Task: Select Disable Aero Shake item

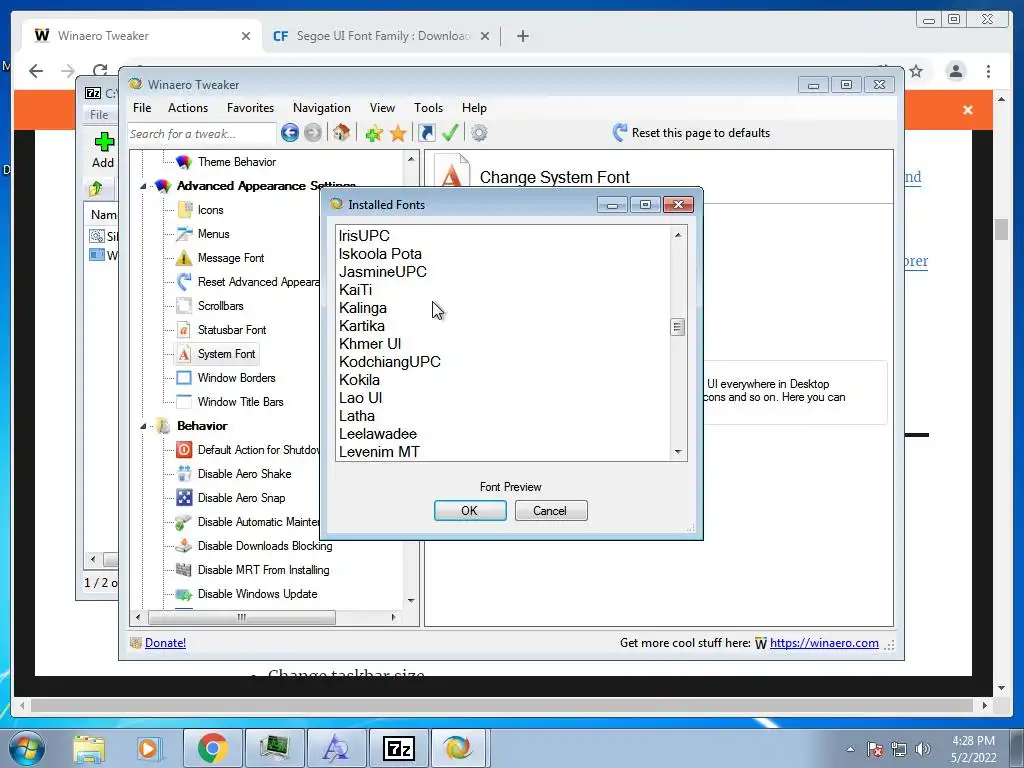Action: [244, 474]
